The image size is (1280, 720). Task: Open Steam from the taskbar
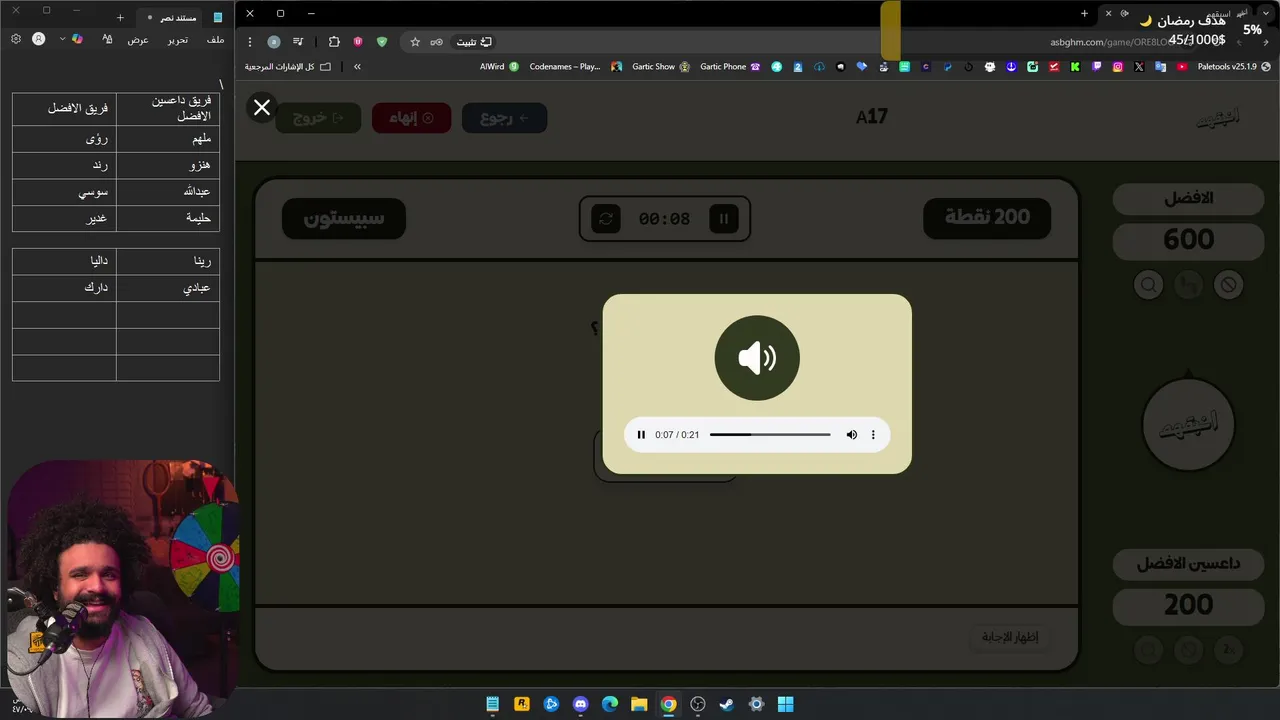[727, 704]
